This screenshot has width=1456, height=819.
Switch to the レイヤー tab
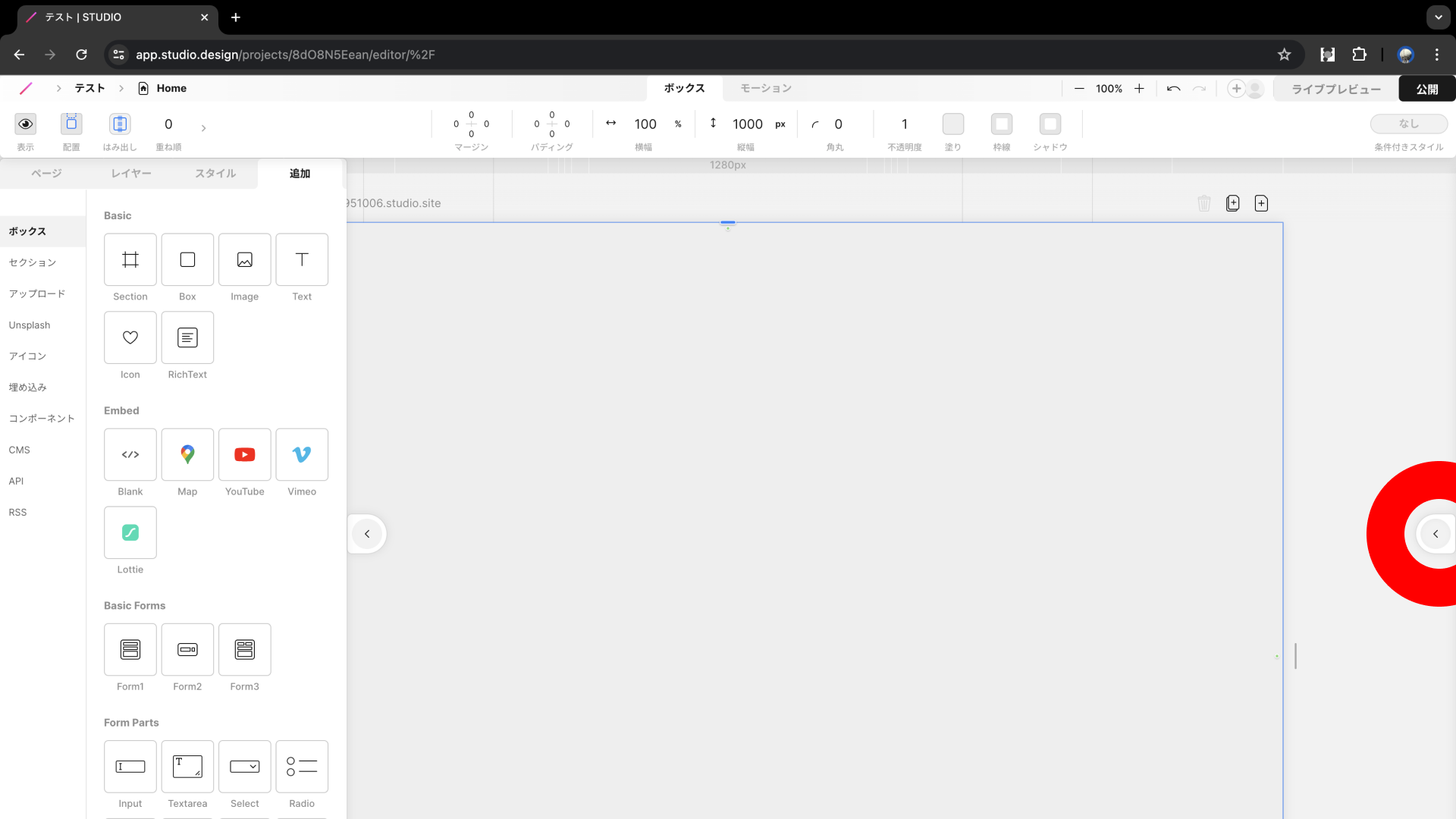tap(131, 174)
